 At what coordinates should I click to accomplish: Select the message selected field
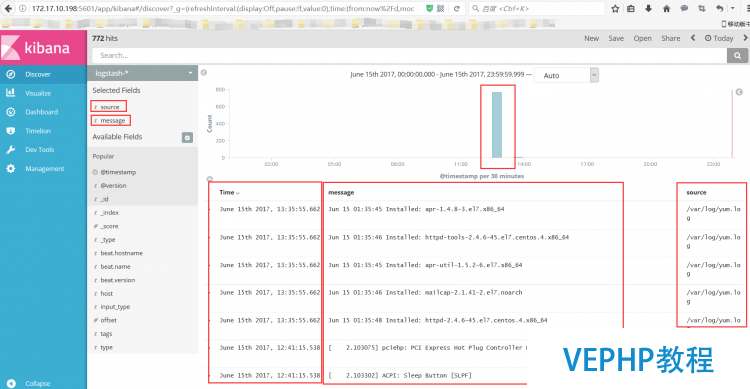point(112,121)
